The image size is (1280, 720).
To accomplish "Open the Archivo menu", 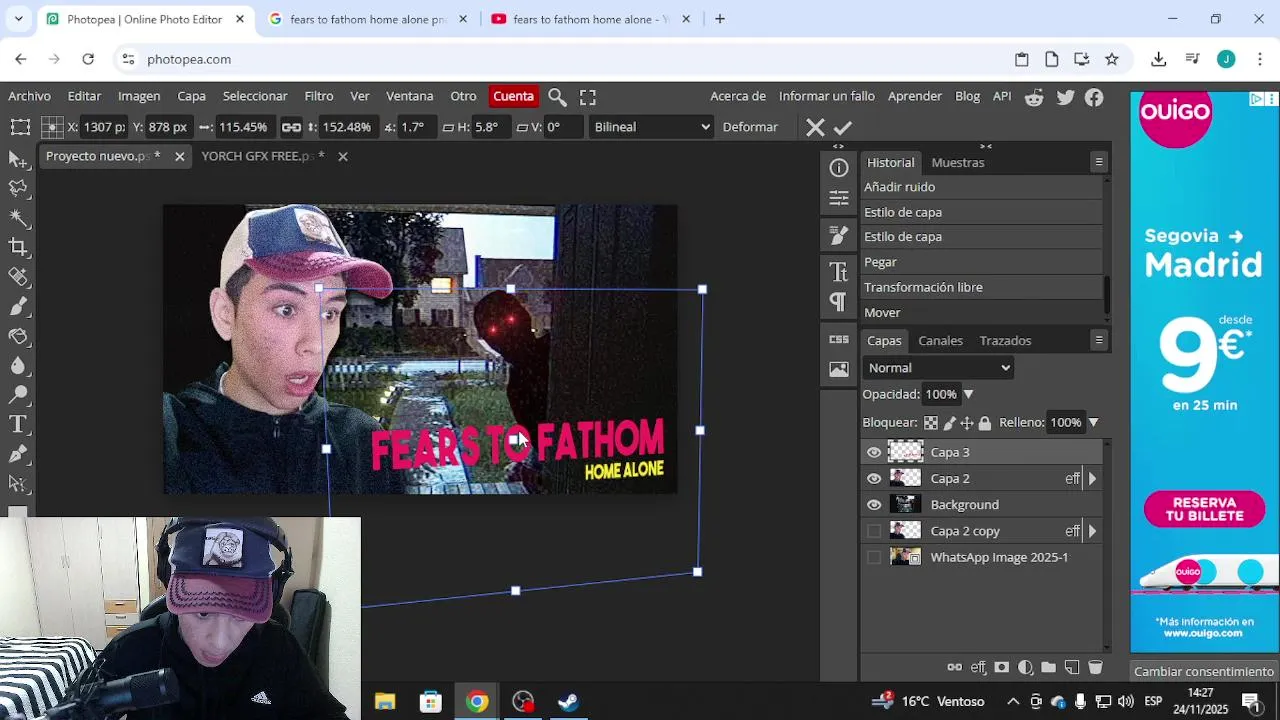I will 30,96.
